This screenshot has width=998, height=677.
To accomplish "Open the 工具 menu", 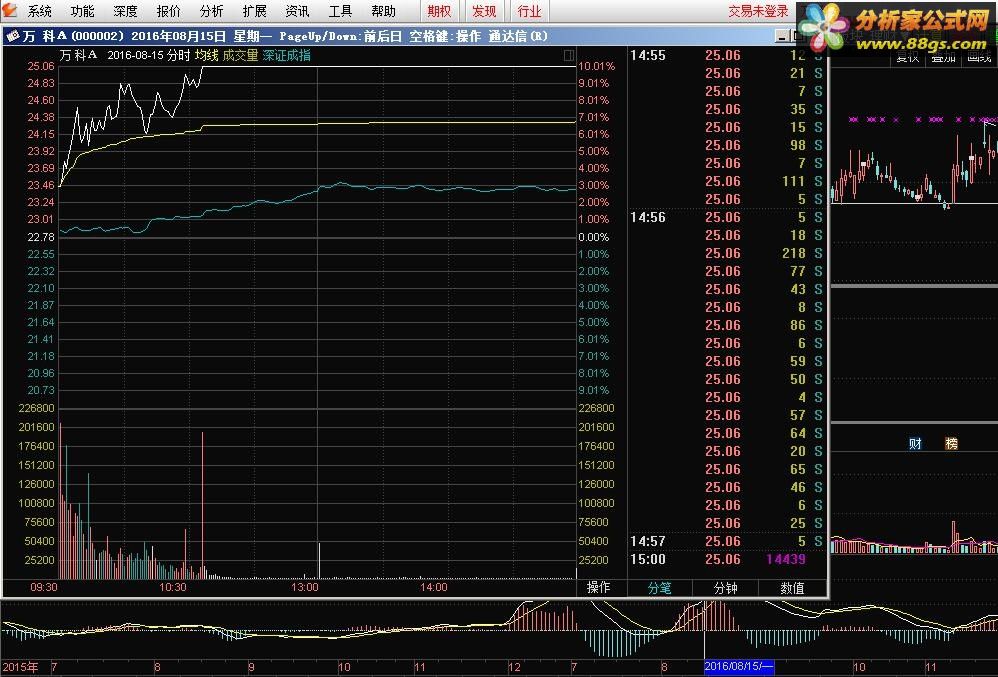I will tap(341, 11).
